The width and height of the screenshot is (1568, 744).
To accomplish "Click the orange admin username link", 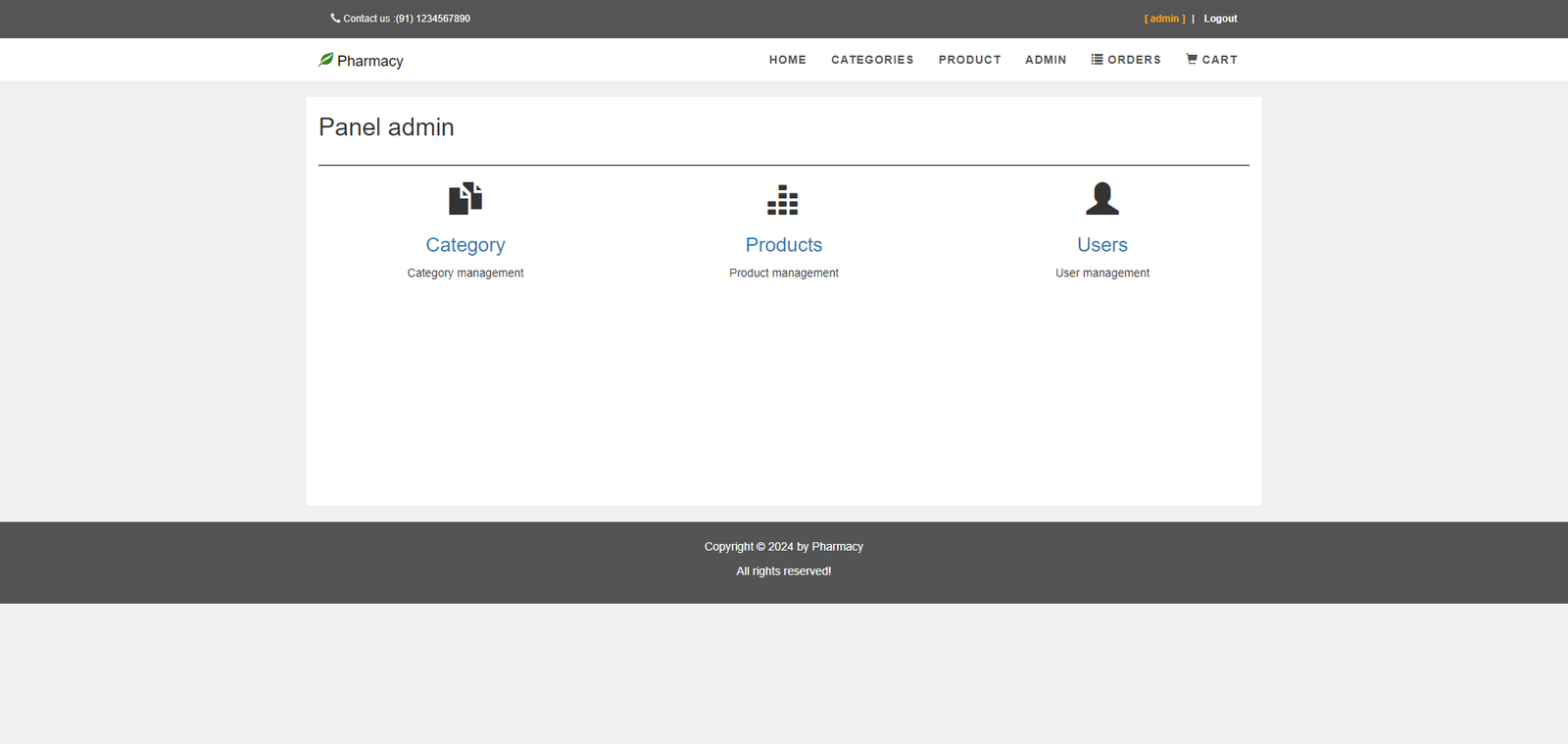I will tap(1164, 19).
